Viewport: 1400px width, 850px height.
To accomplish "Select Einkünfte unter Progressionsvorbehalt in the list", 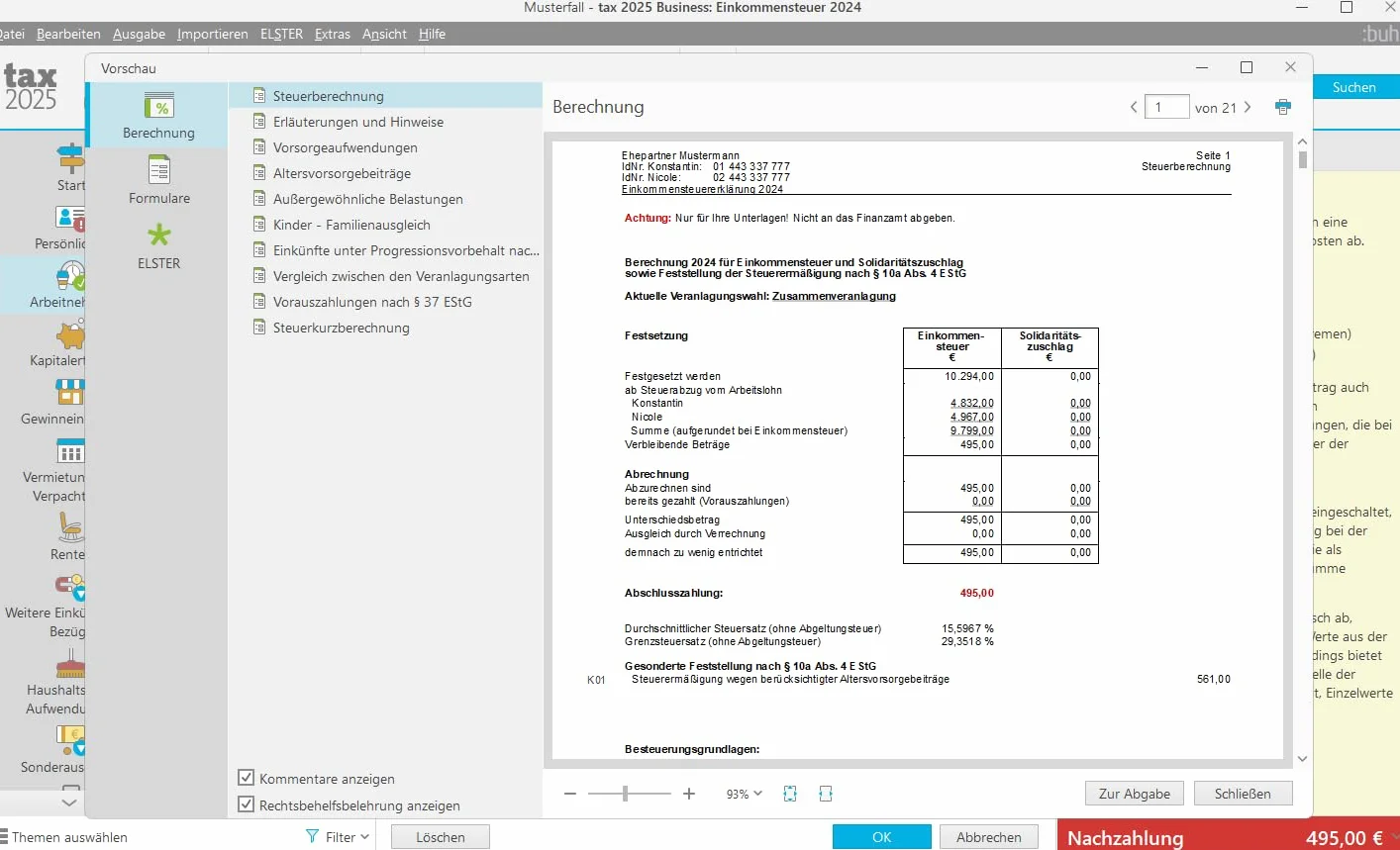I will click(386, 250).
